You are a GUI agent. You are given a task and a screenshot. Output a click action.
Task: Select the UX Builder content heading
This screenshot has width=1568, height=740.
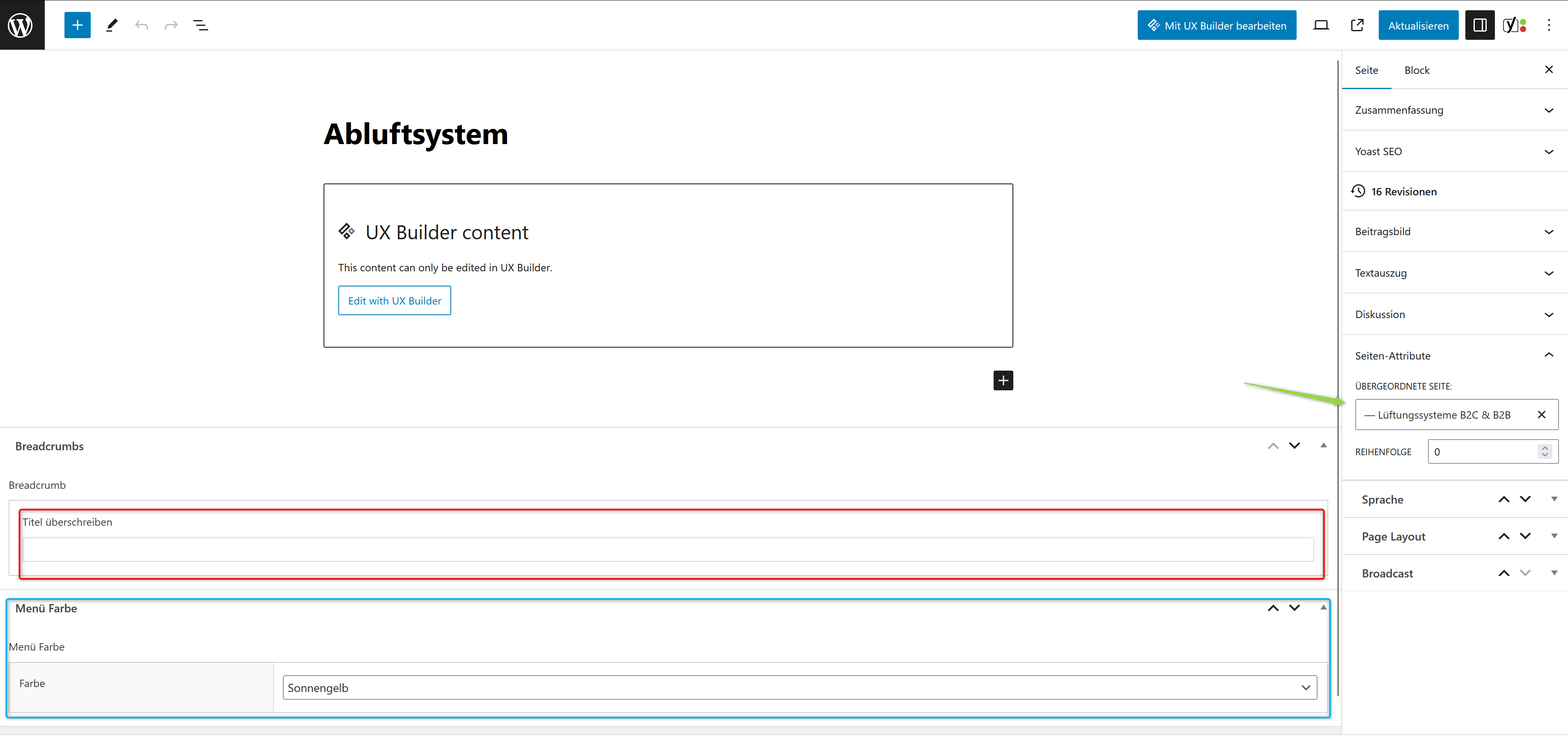447,233
